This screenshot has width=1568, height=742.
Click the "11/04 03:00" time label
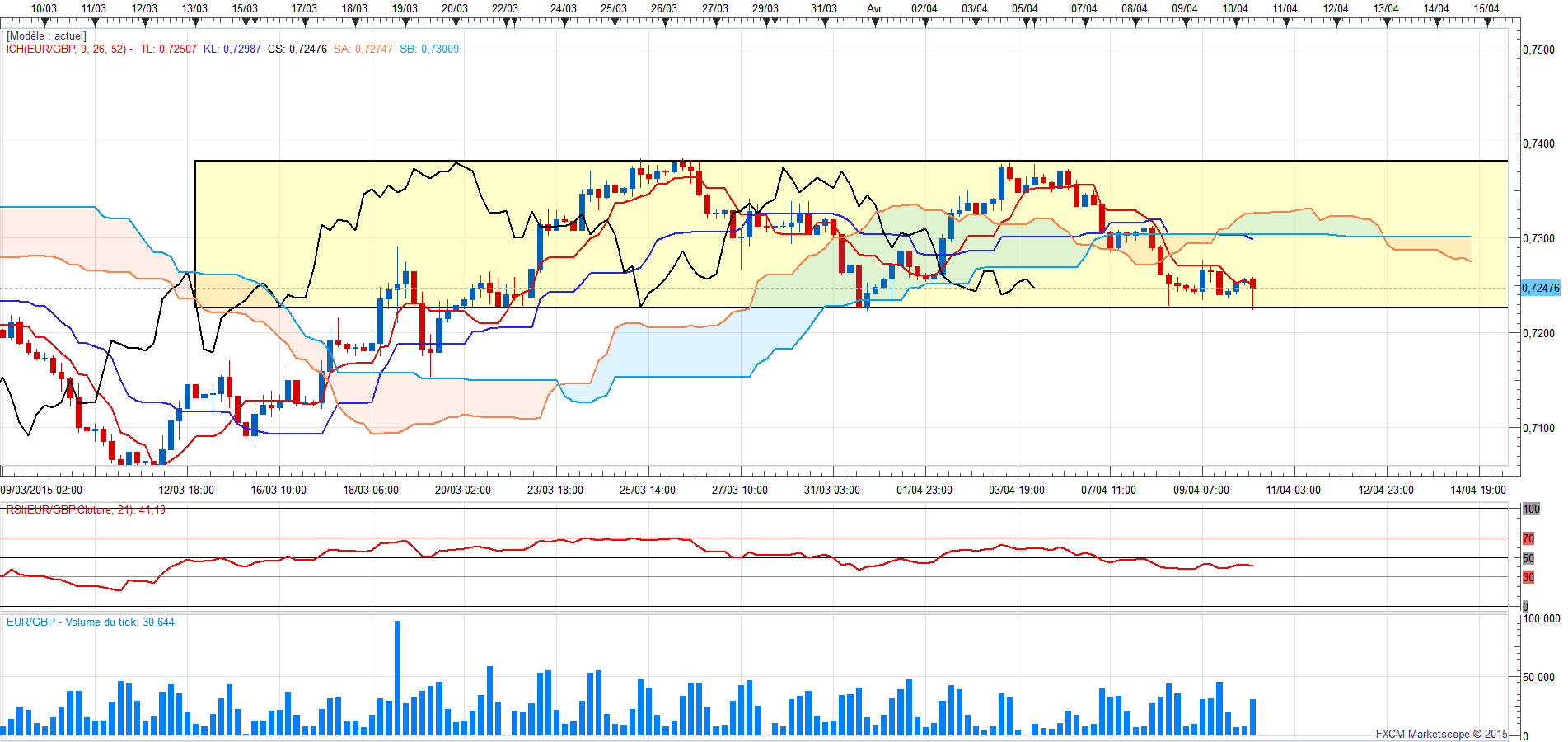pos(1294,490)
